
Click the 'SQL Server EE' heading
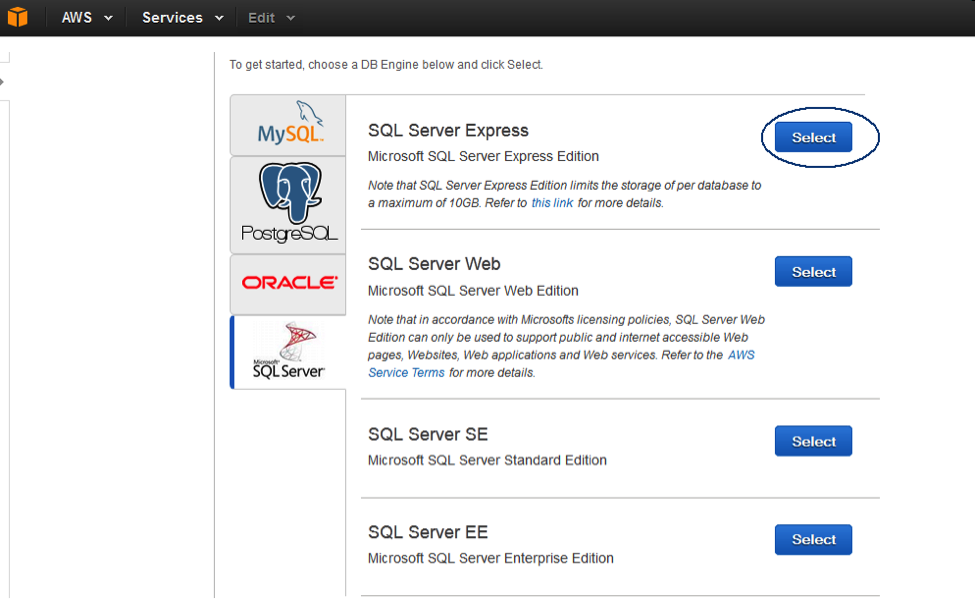[x=428, y=532]
